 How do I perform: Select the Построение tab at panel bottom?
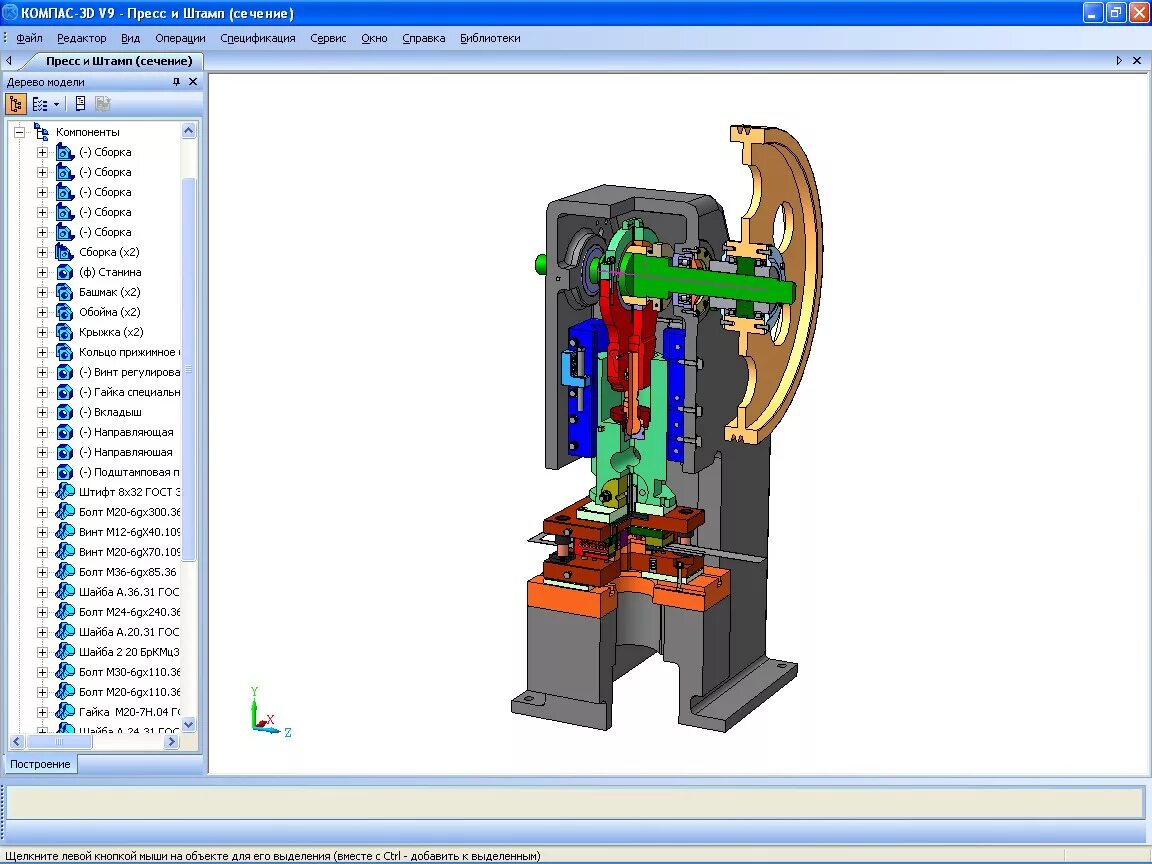(40, 764)
